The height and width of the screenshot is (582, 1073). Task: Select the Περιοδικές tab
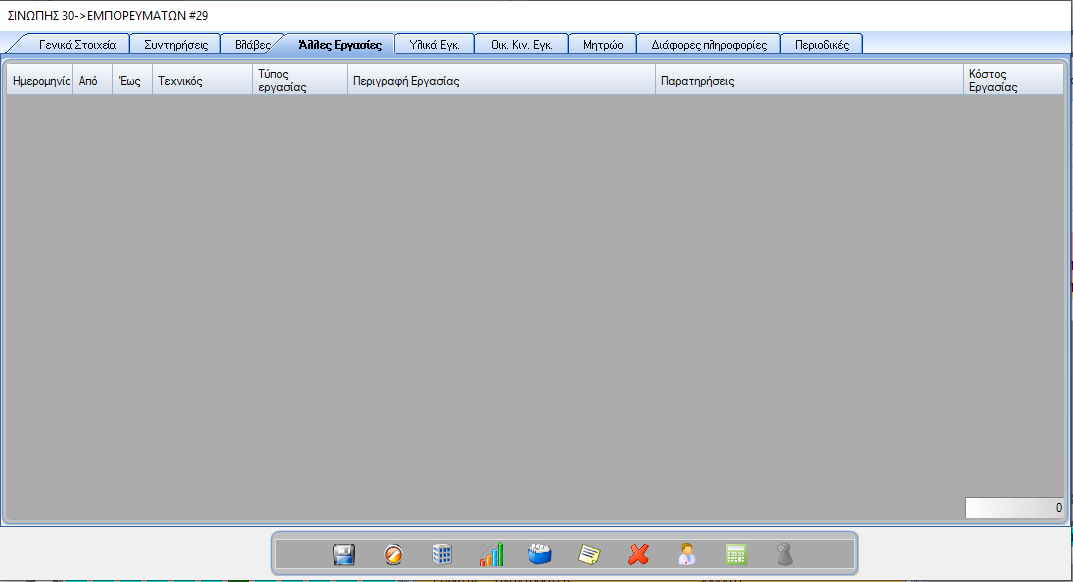[x=821, y=45]
